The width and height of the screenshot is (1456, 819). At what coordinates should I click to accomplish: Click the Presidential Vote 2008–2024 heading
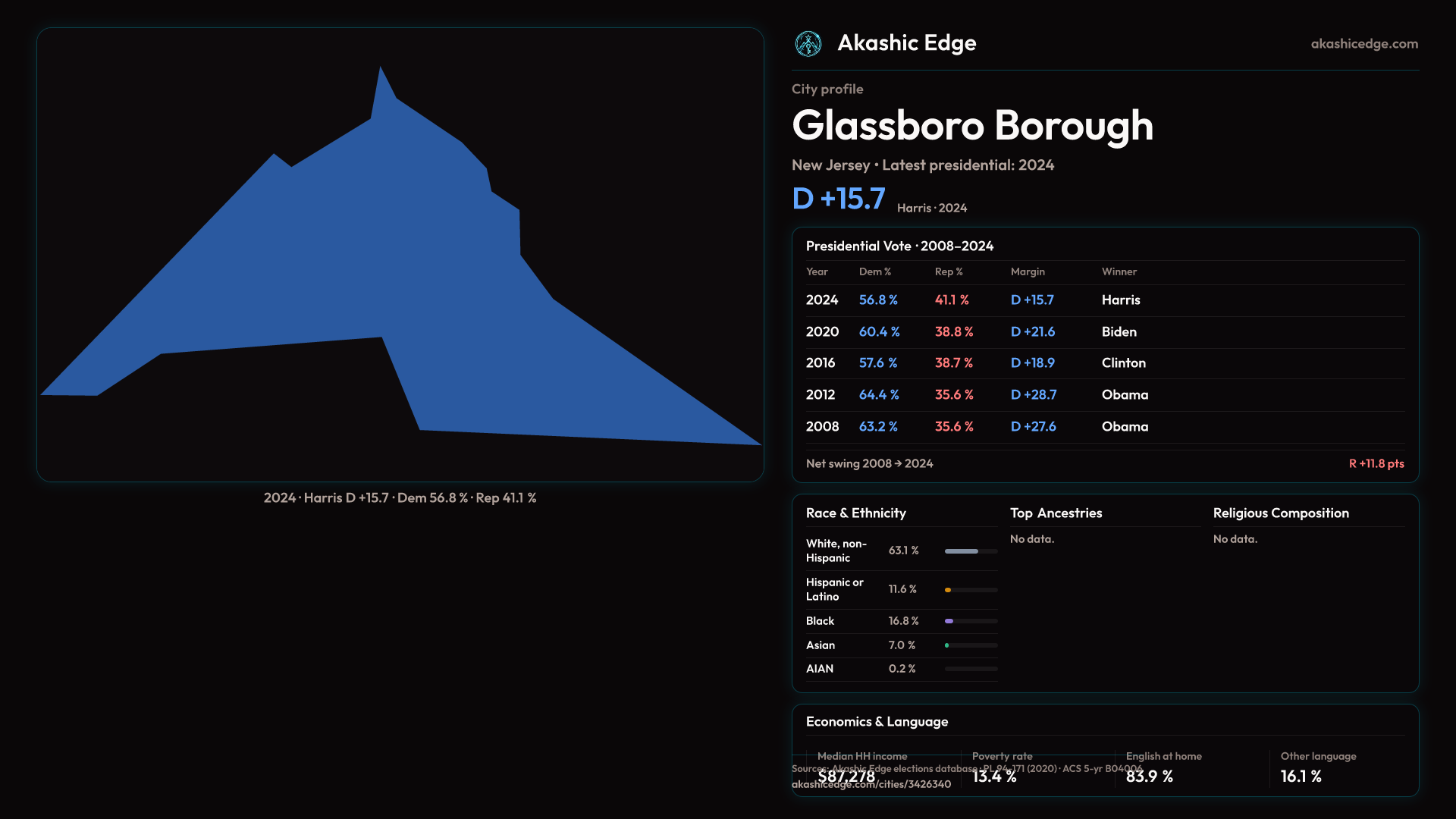(899, 246)
